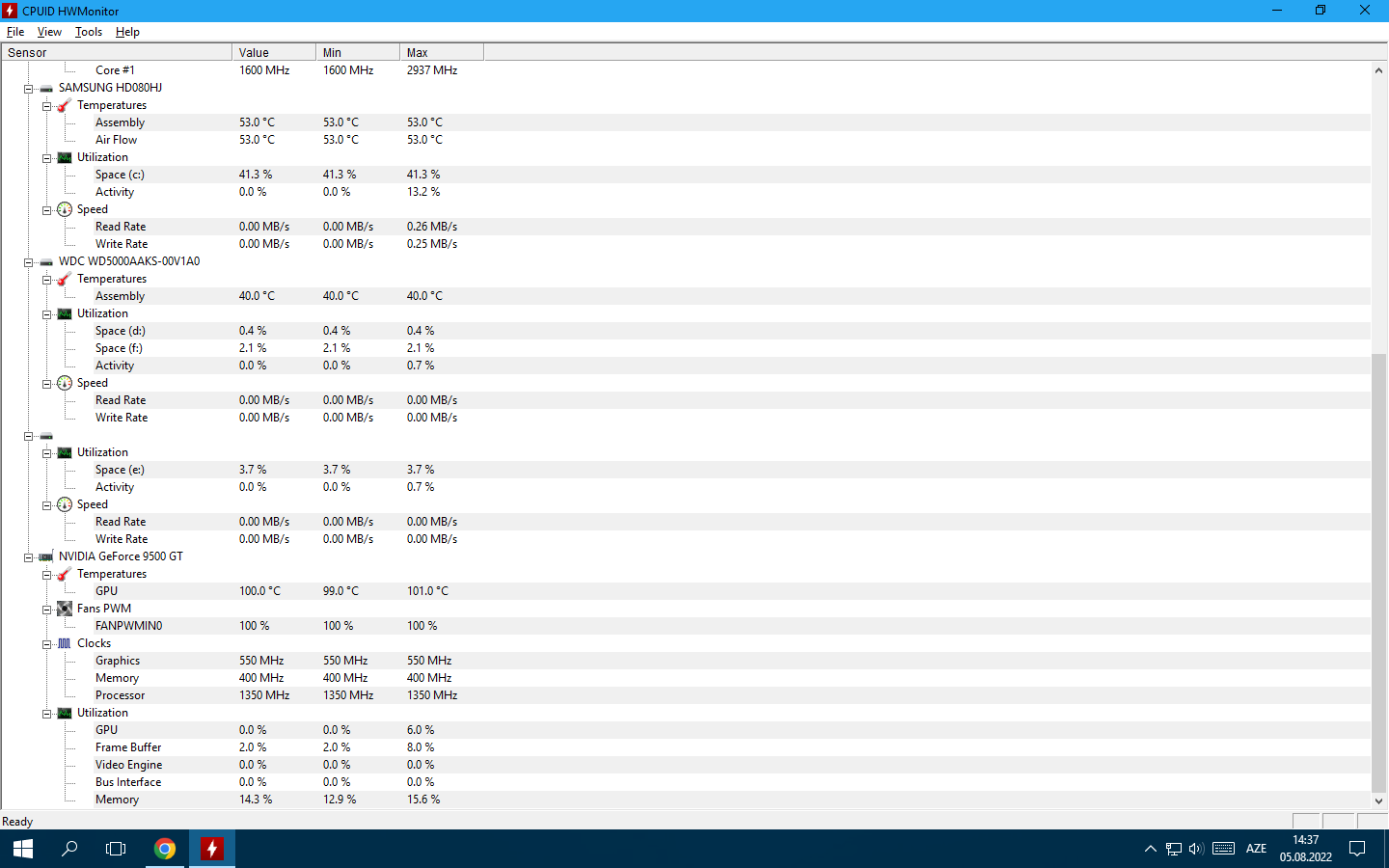Collapse Utilization under WDC WD5000AAKS

tap(46, 313)
